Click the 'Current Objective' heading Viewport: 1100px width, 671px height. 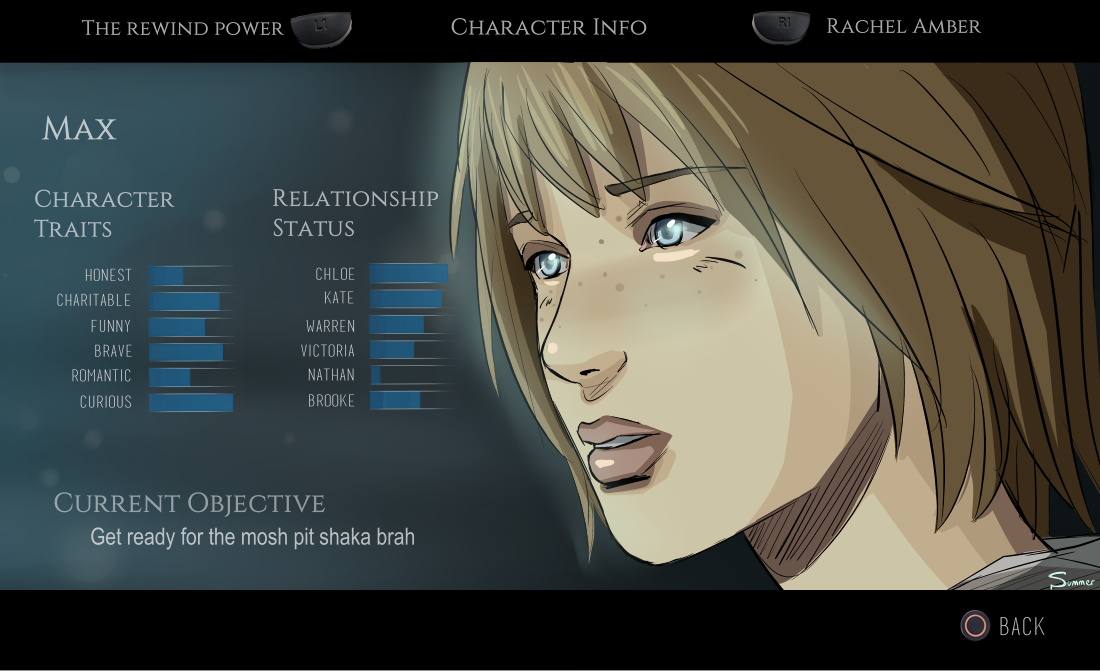tap(189, 503)
